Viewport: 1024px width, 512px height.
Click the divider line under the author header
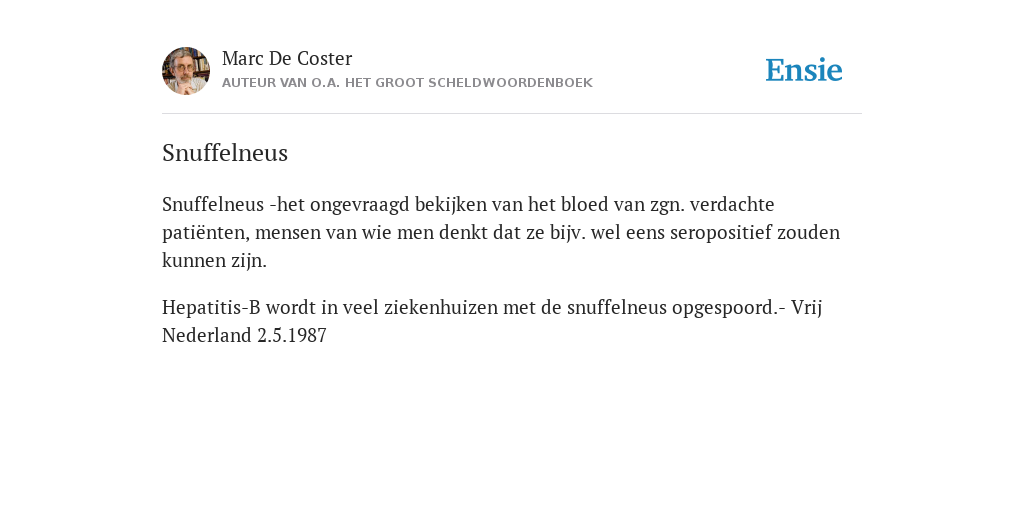(512, 114)
